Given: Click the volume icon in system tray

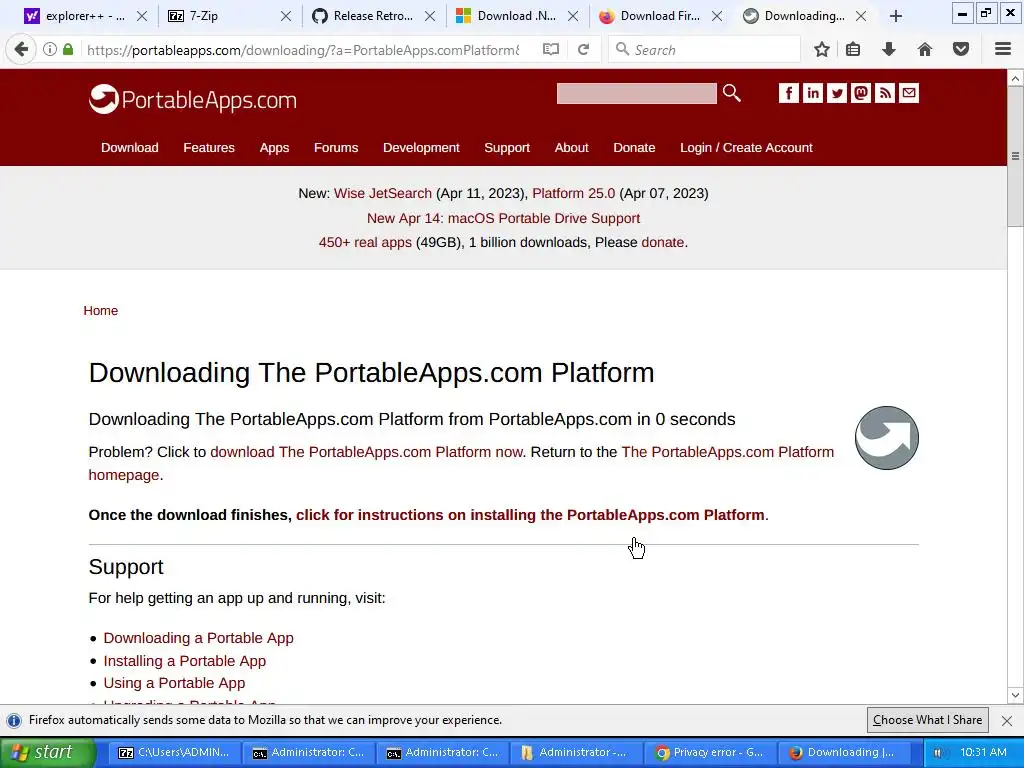Looking at the screenshot, I should (x=938, y=752).
